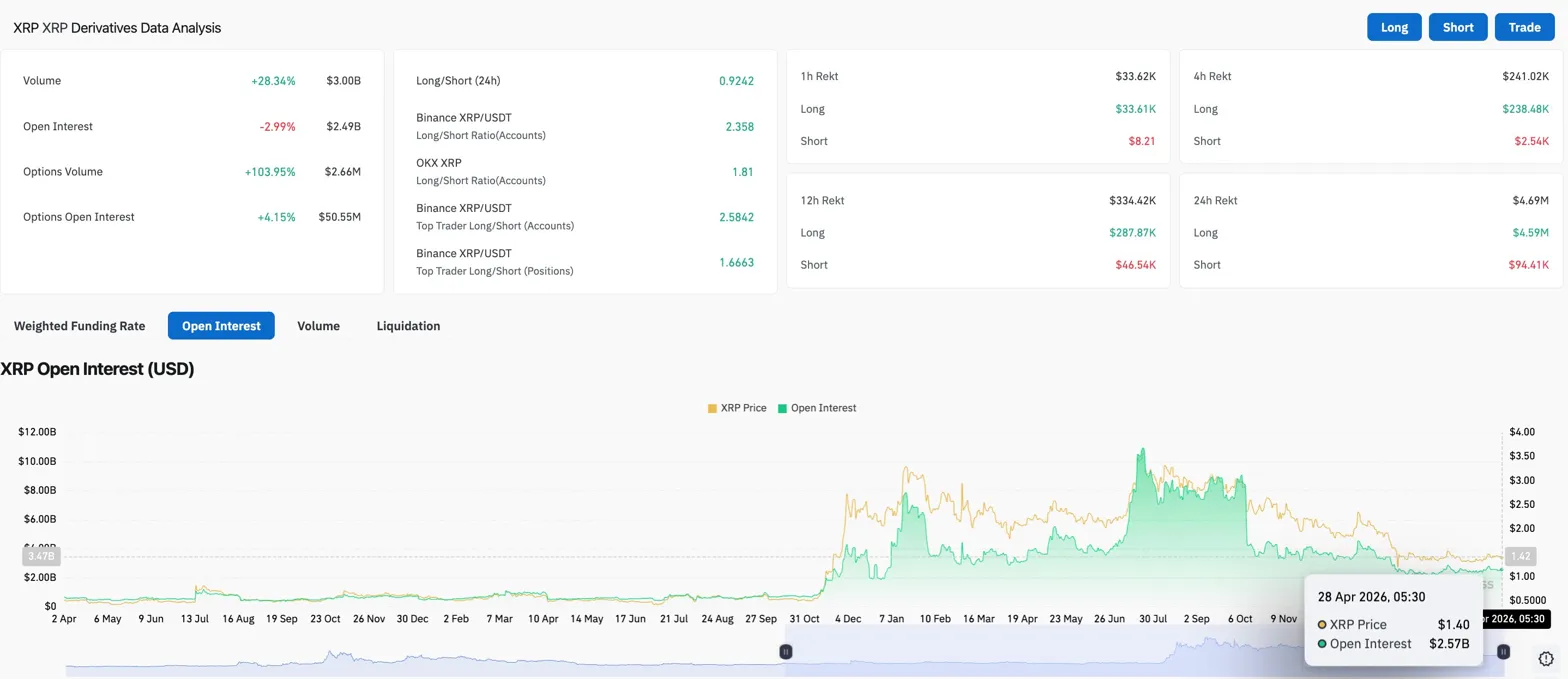Open the Volume tab
Screen dimensions: 1568x679
pos(318,326)
